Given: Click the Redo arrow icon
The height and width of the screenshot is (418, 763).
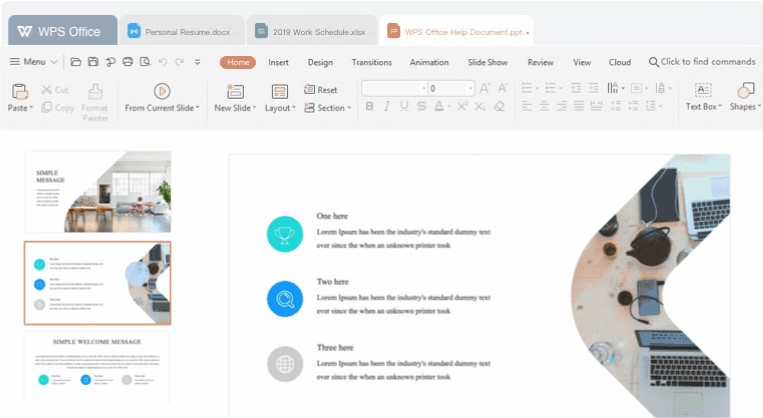Looking at the screenshot, I should point(180,62).
